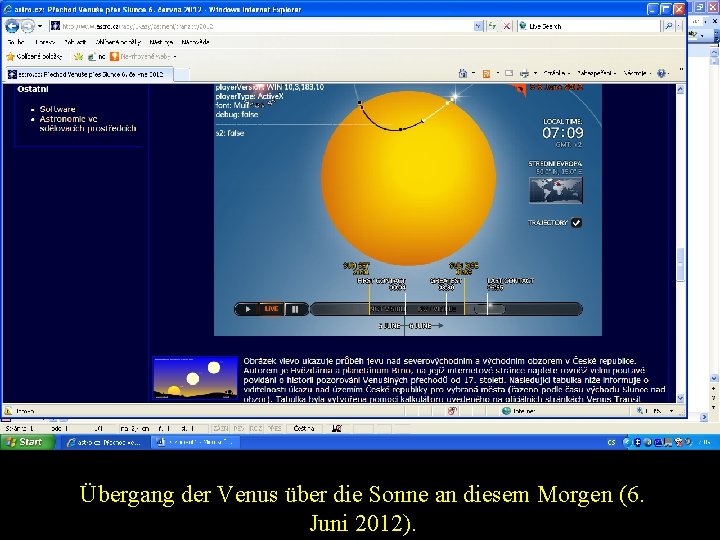Open the zoom level dropdown in status bar
Screen dimensions: 720x540
point(672,411)
